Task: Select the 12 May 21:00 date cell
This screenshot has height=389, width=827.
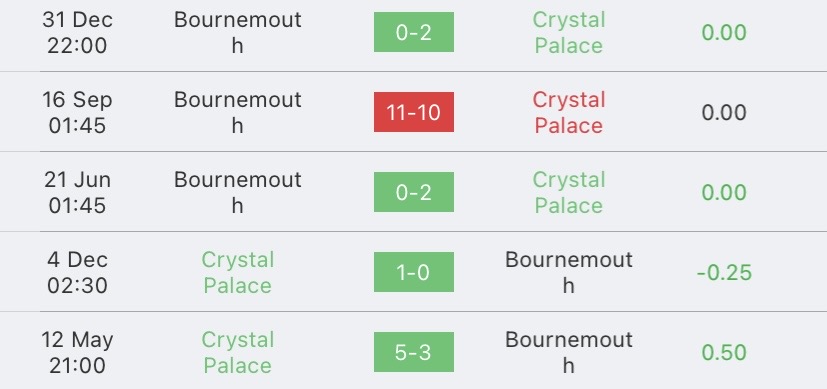Action: [78, 353]
